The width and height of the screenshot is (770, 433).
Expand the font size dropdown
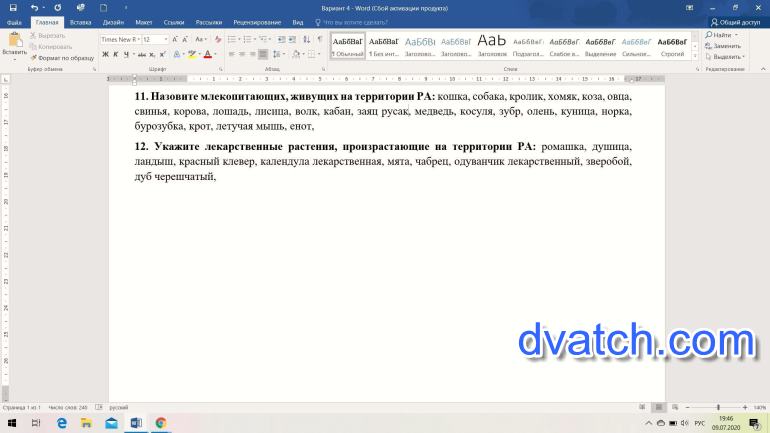point(166,40)
